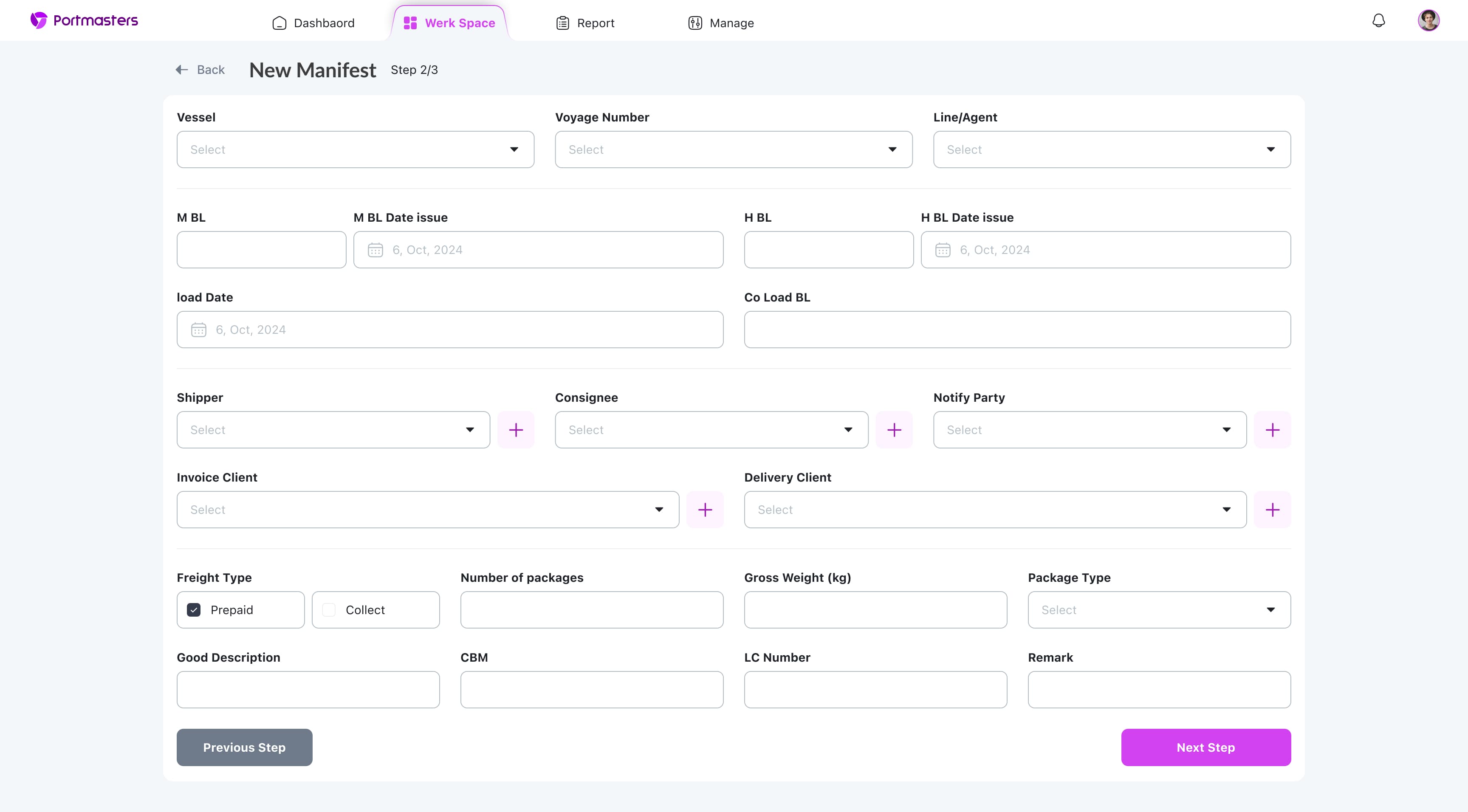Screen dimensions: 1468x812
Task: Add a new Delivery Client with the plus icon
Action: pos(1273,509)
